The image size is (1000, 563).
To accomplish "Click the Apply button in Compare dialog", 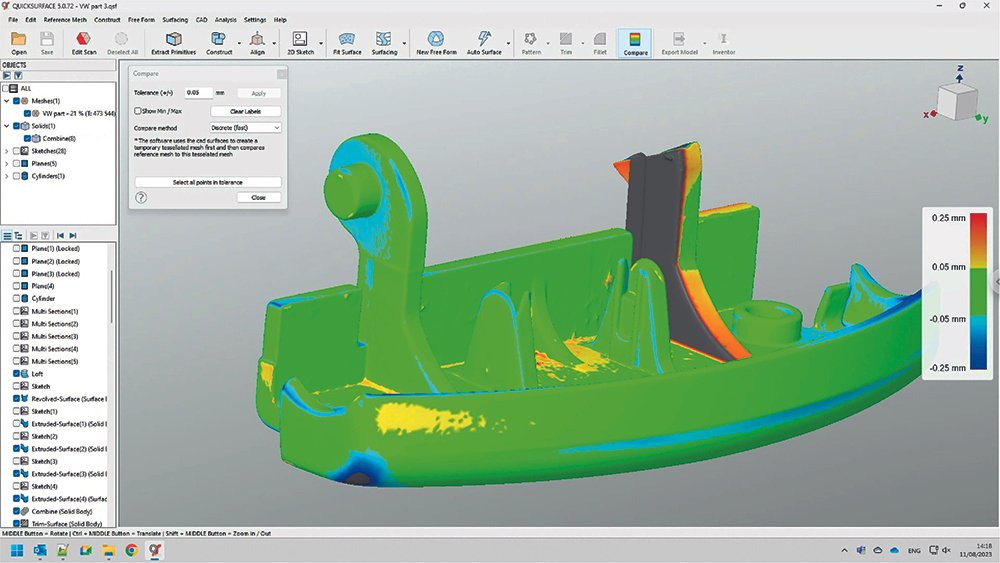I will tap(258, 93).
